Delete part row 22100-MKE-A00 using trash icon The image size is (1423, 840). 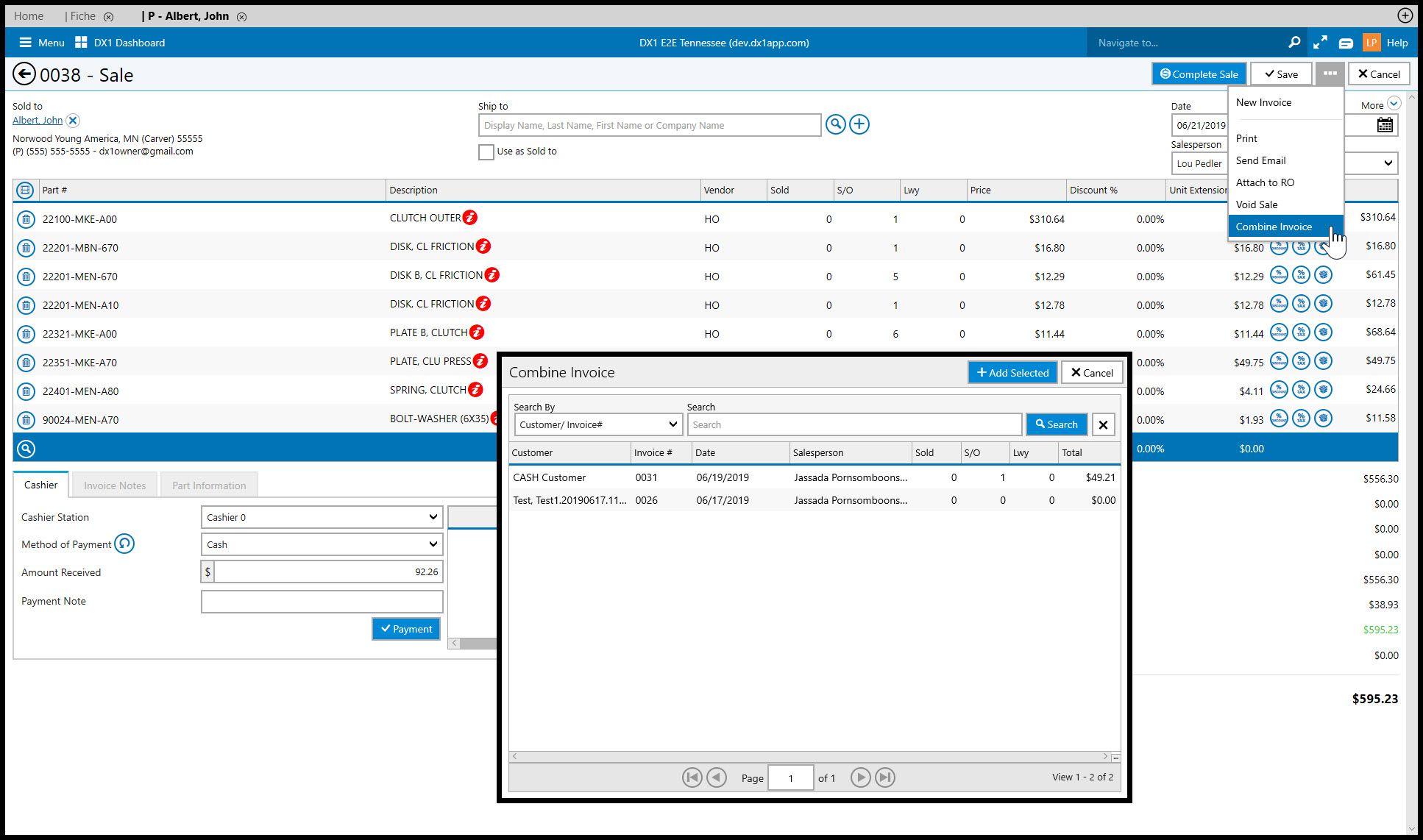coord(26,219)
